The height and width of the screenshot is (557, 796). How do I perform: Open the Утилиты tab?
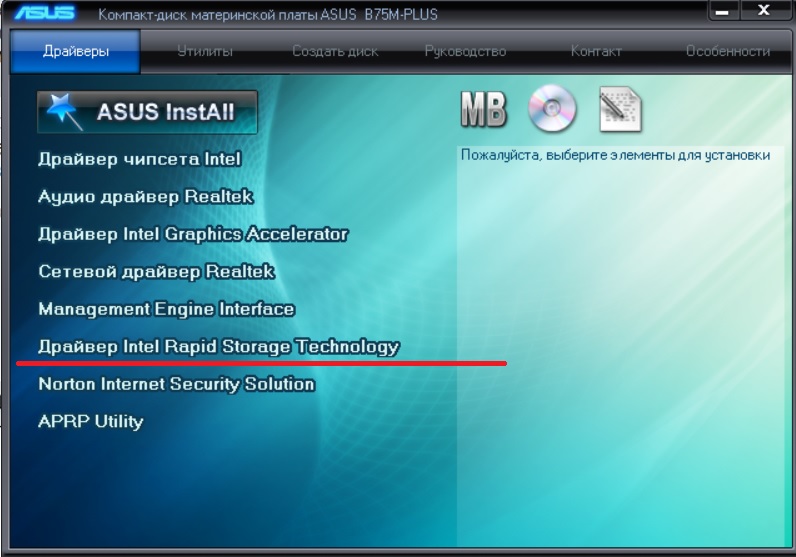point(205,51)
